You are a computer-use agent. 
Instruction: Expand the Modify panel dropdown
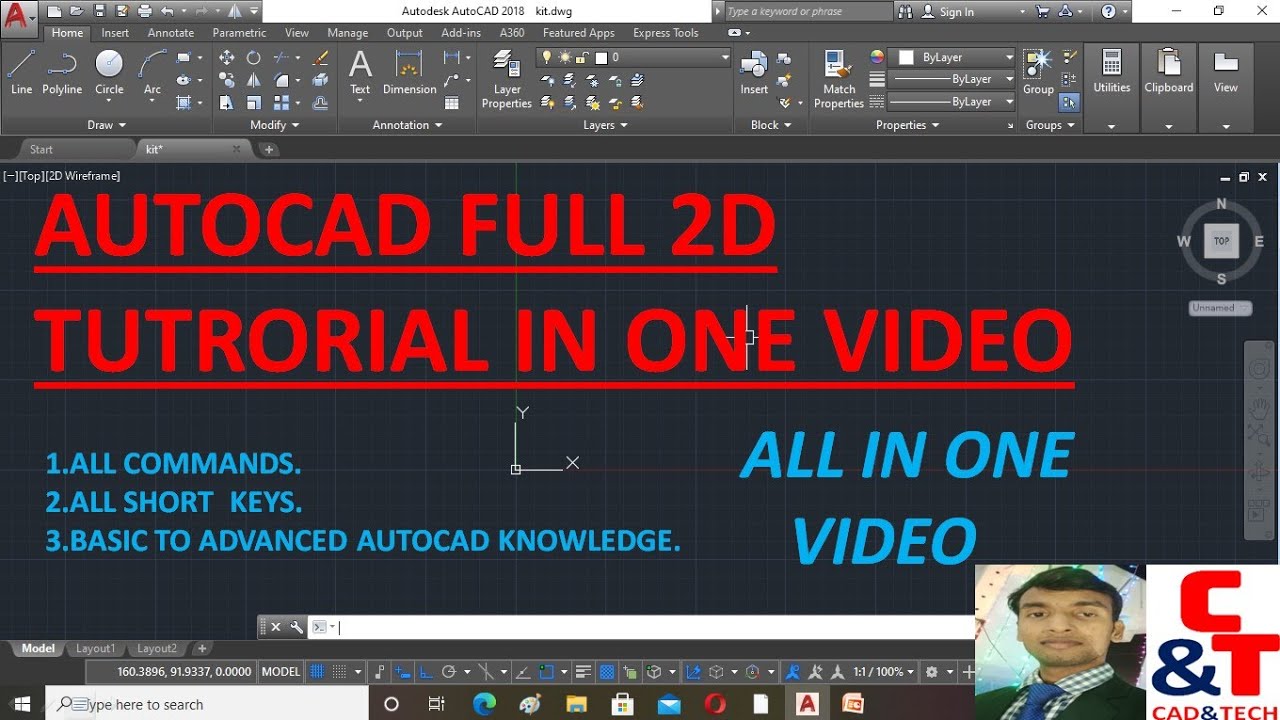pyautogui.click(x=274, y=125)
